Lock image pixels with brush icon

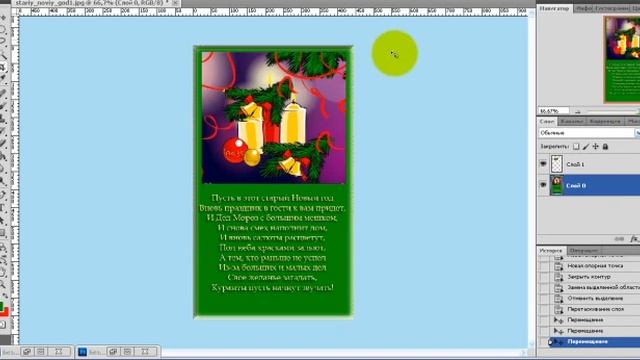click(586, 147)
